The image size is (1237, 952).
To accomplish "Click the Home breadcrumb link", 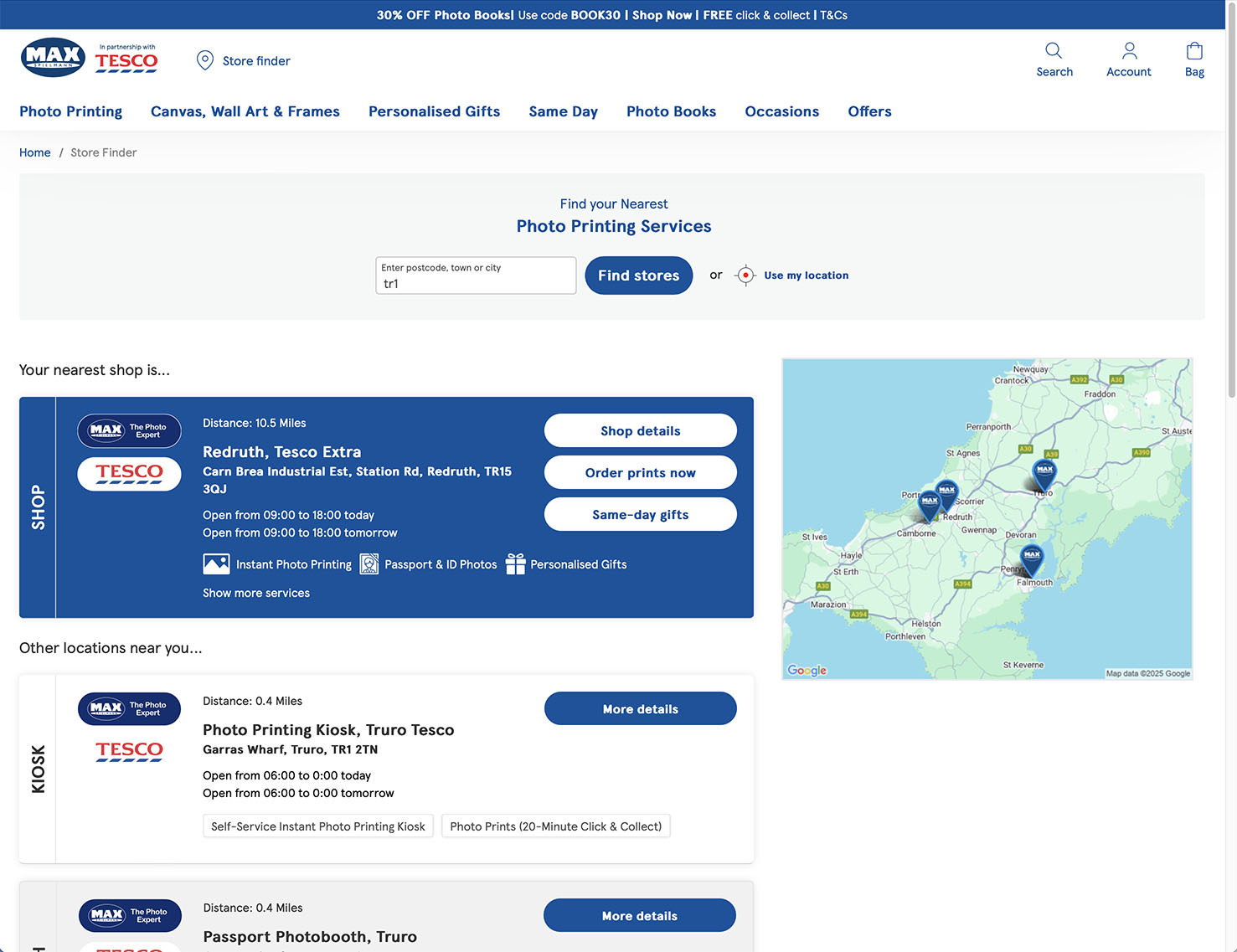I will pyautogui.click(x=34, y=152).
